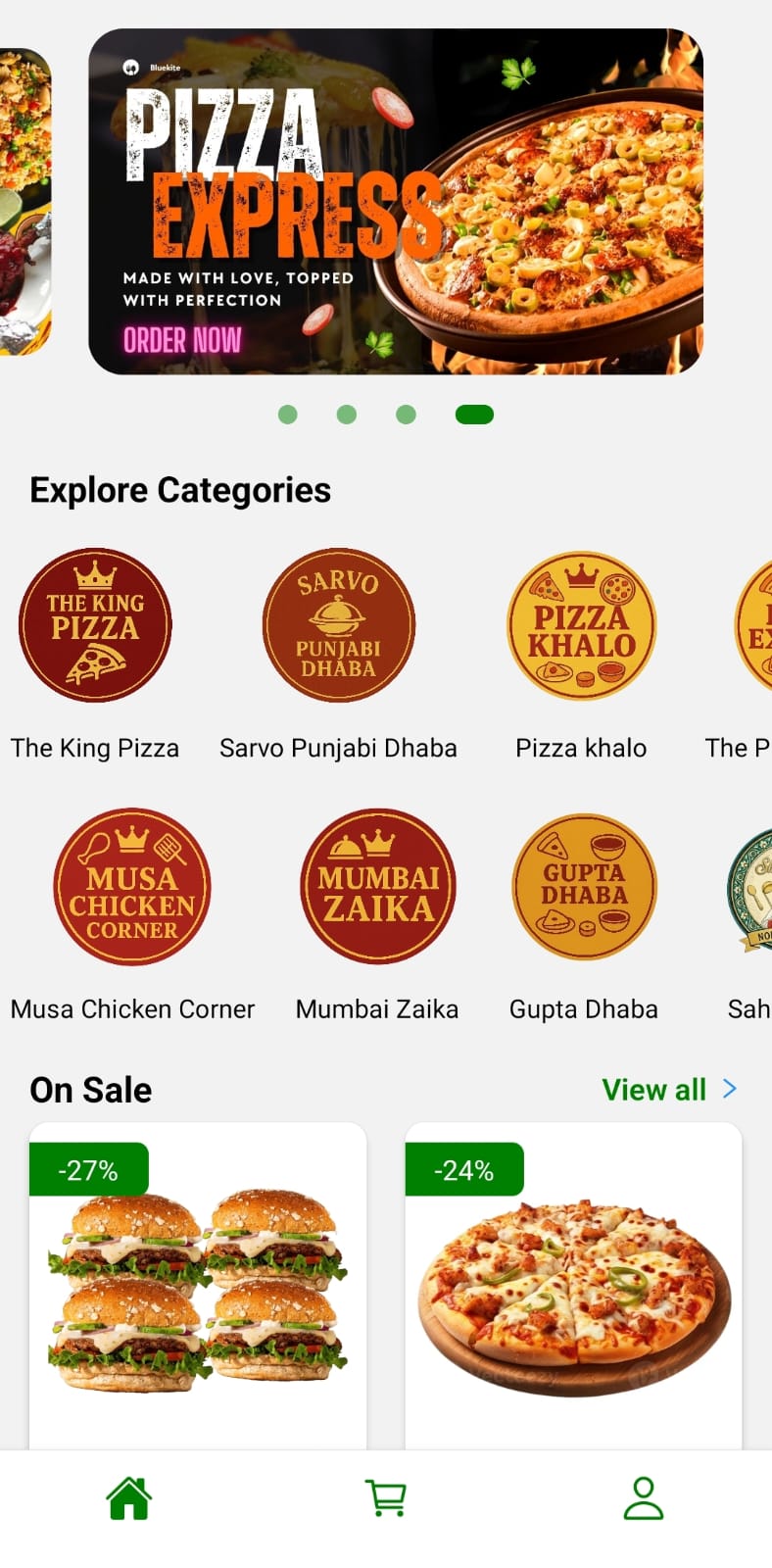
Task: Switch to second carousel dot
Action: click(x=347, y=415)
